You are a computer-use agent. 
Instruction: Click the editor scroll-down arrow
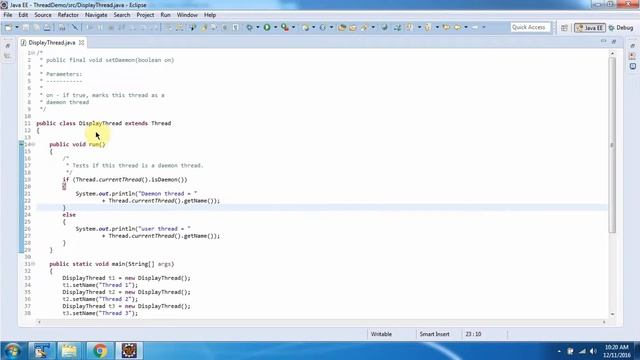(x=612, y=314)
